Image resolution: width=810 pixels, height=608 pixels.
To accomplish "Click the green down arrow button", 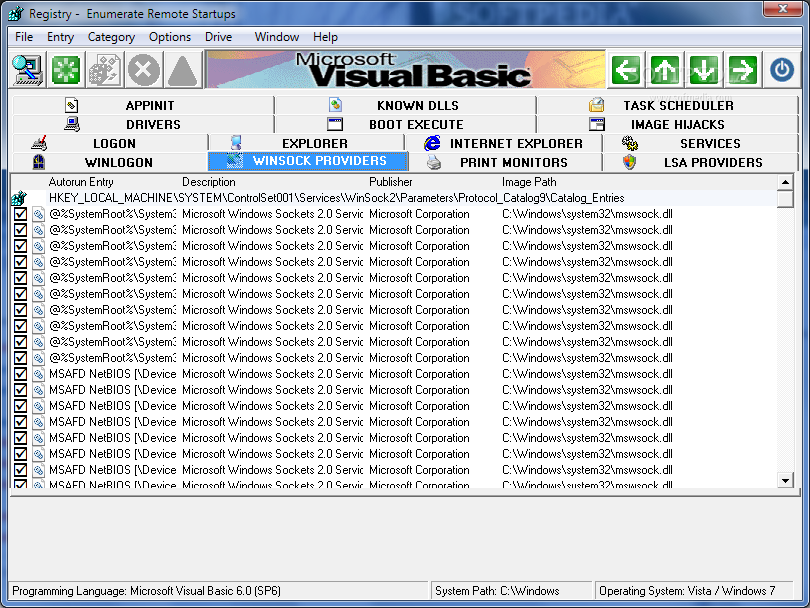I will (704, 70).
